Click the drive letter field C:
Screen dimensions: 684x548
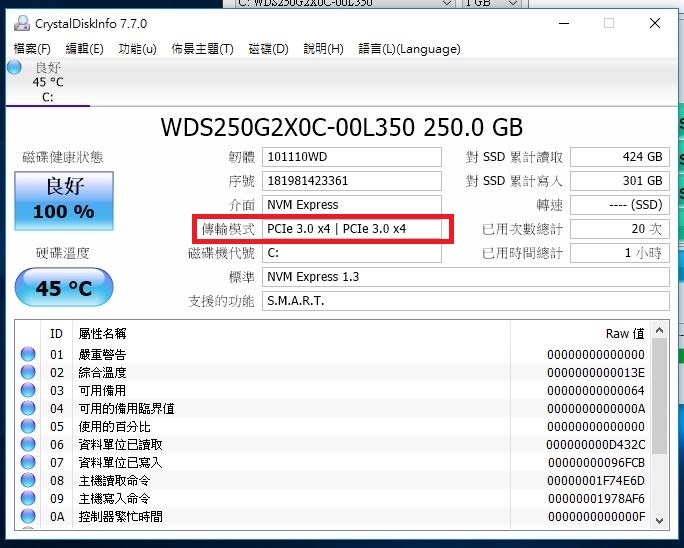tap(352, 253)
